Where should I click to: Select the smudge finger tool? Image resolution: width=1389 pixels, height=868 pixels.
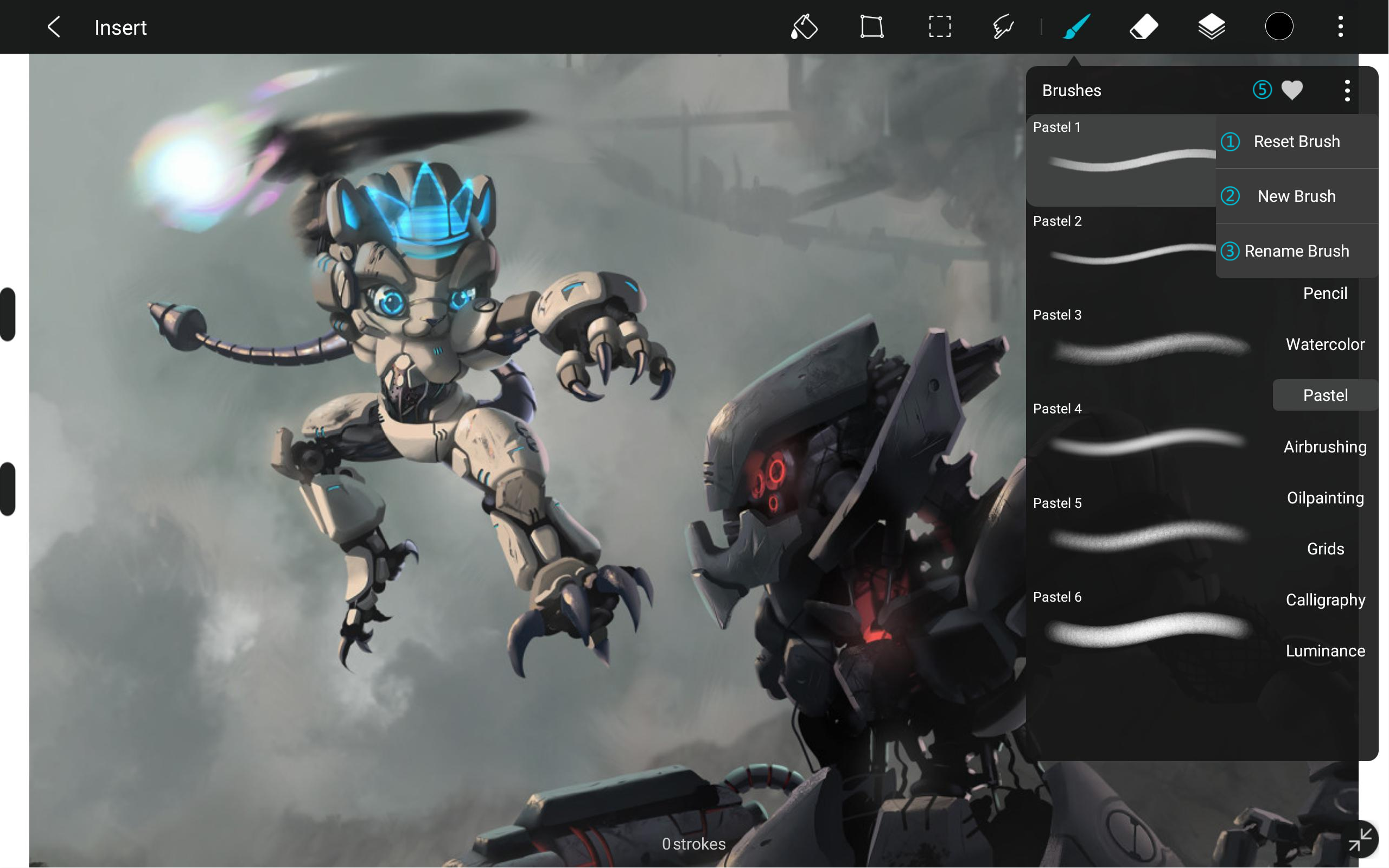(1003, 27)
